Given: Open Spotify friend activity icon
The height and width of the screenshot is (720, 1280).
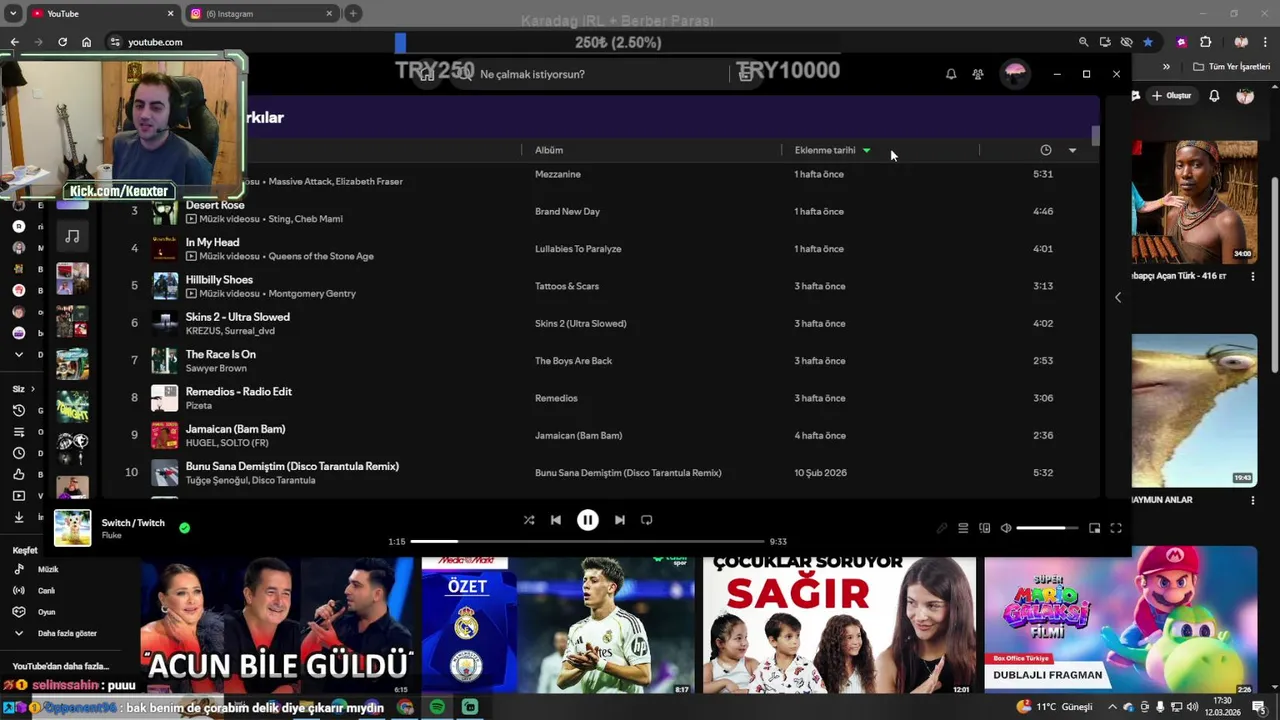Looking at the screenshot, I should pos(978,74).
